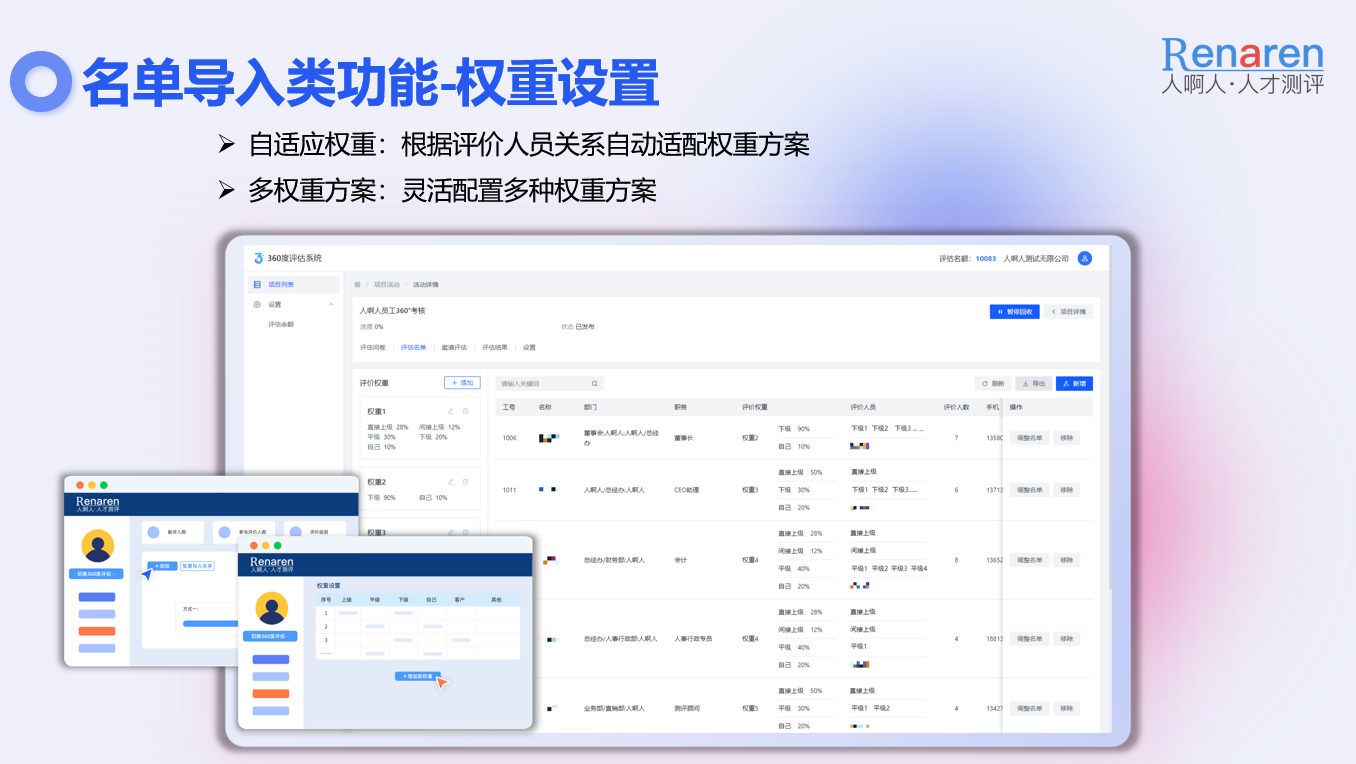Viewport: 1356px width, 764px height.
Task: Click 移除 in the 人事行政专员 row
Action: [x=1066, y=638]
